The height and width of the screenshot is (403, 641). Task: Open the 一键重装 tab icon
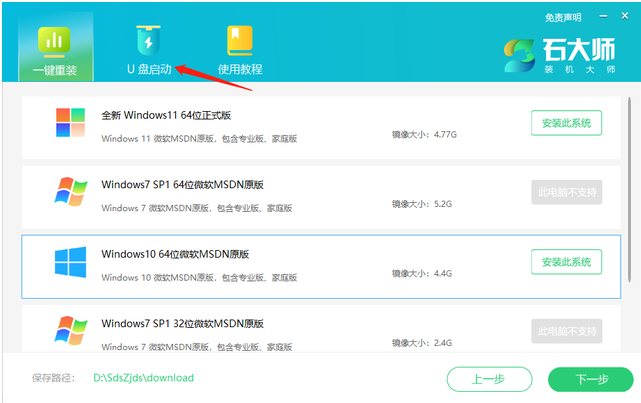(x=54, y=41)
